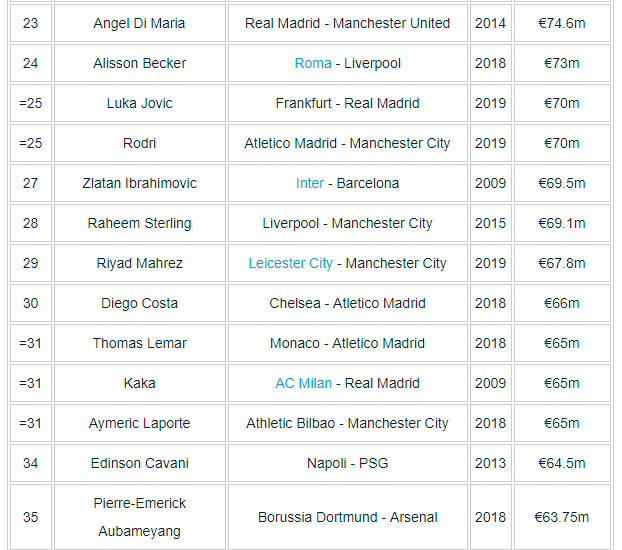Click the Thomas Lemar player cell
Viewport: 622px width, 550px height.
point(139,343)
